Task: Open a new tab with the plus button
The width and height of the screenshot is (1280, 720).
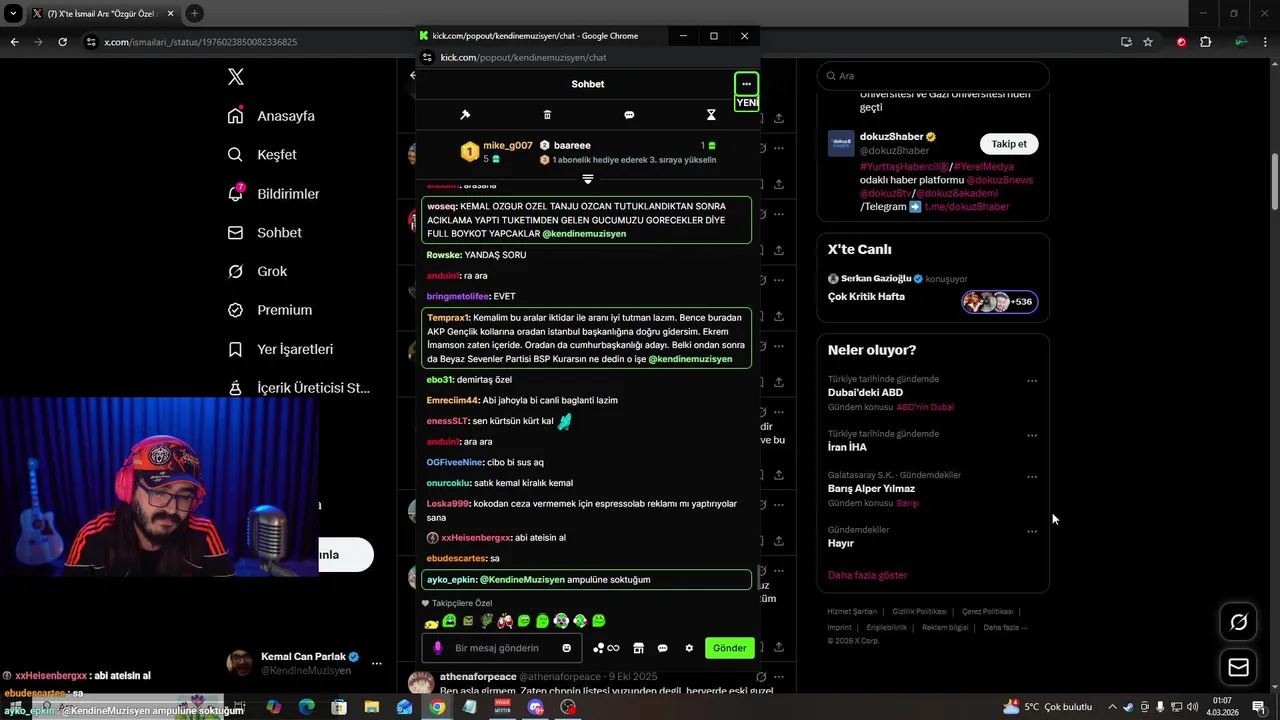Action: click(x=194, y=14)
